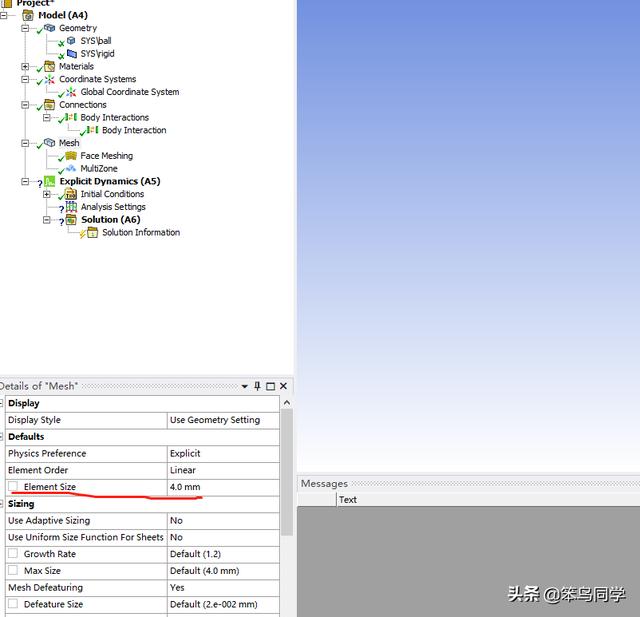Expand the Materials tree node
The image size is (640, 617).
(x=25, y=67)
